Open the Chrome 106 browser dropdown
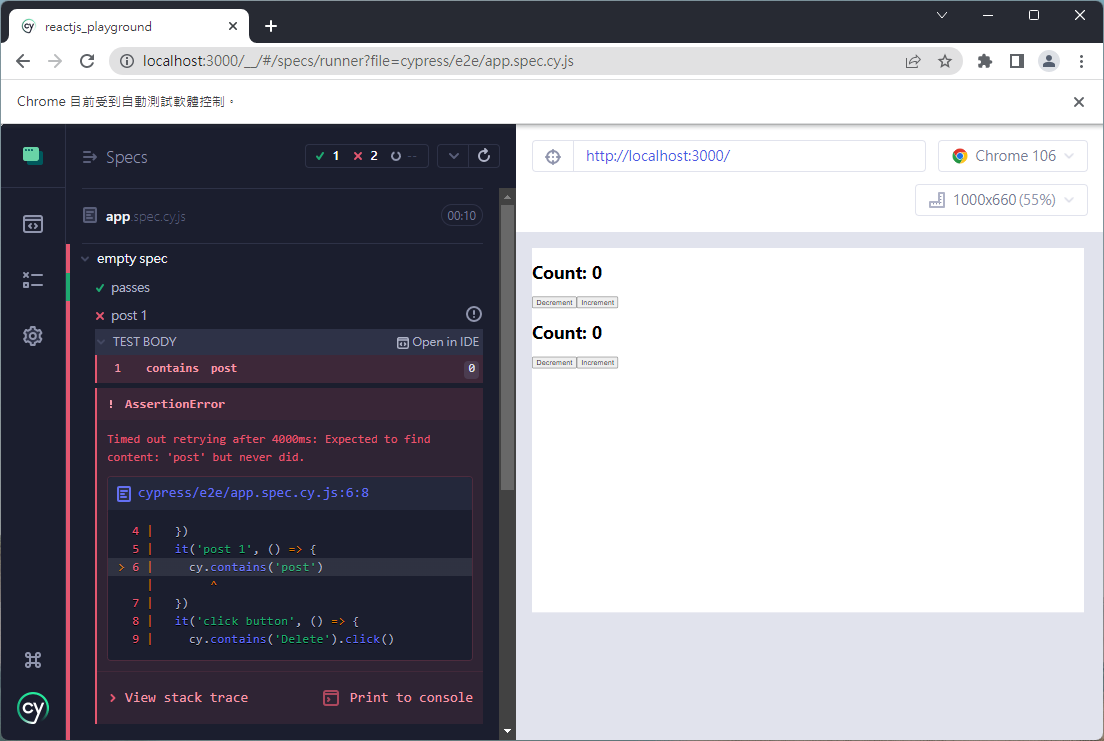The height and width of the screenshot is (741, 1104). (x=1012, y=156)
